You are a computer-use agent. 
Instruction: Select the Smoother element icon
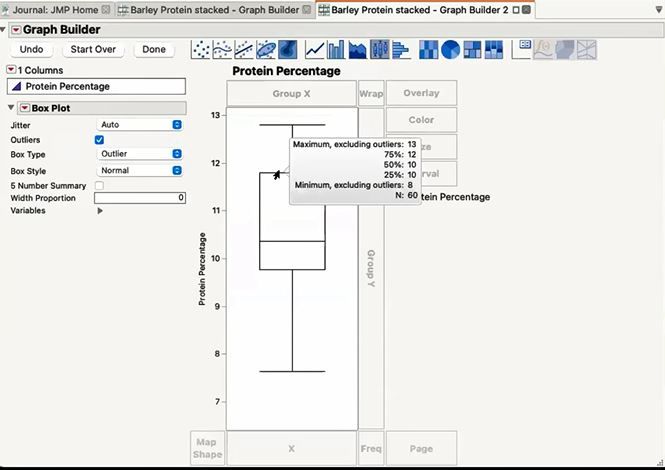223,50
